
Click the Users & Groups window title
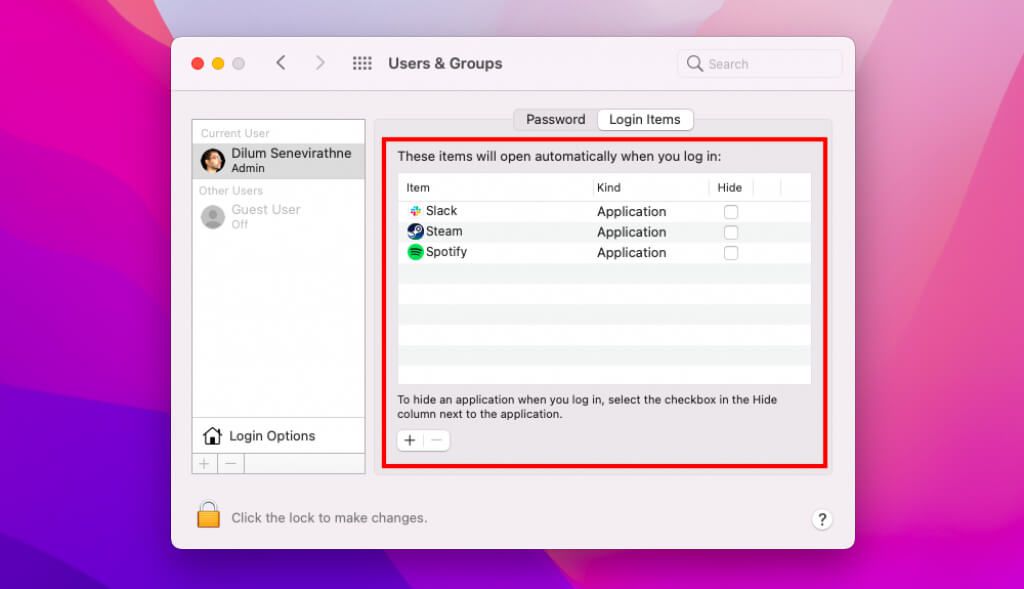click(x=445, y=63)
